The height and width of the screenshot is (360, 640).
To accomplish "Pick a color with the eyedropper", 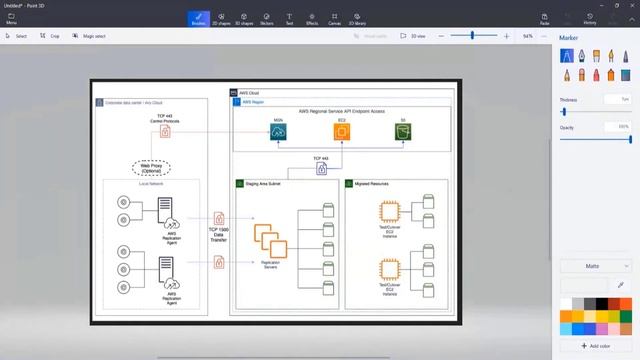I will point(621,285).
